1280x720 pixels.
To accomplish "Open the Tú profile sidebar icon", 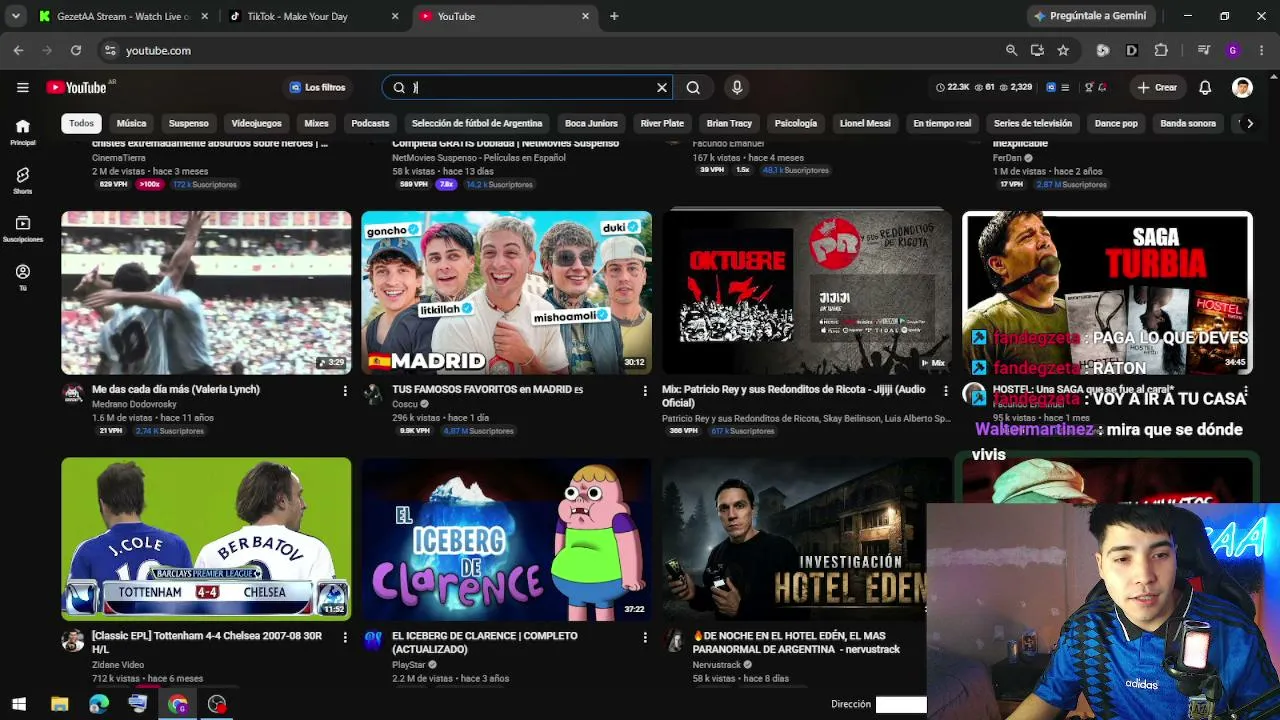I will pyautogui.click(x=23, y=277).
